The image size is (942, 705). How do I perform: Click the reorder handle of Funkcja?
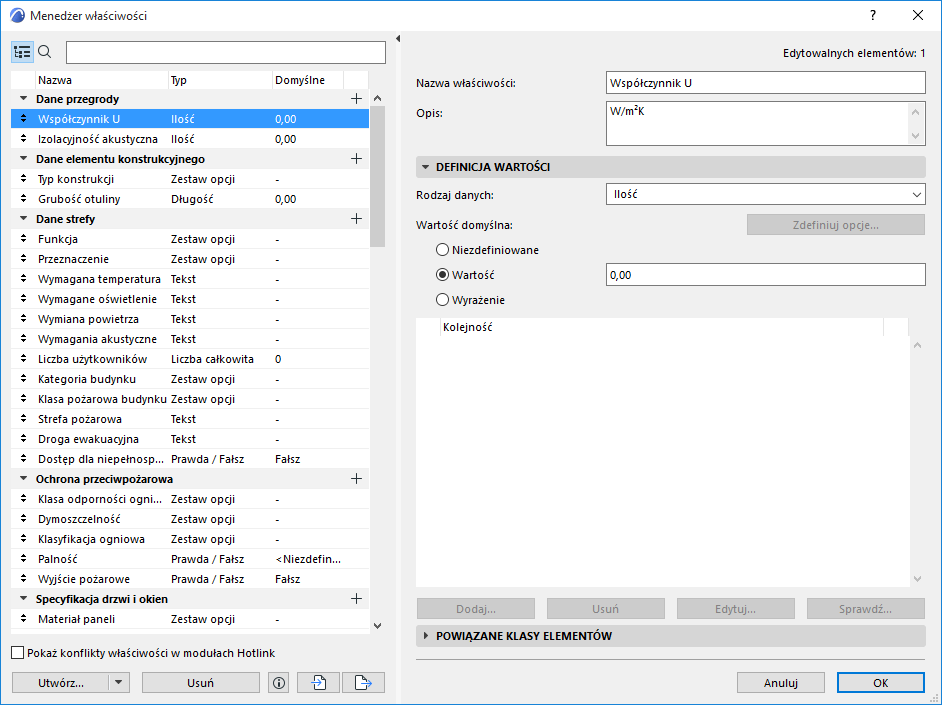click(23, 239)
